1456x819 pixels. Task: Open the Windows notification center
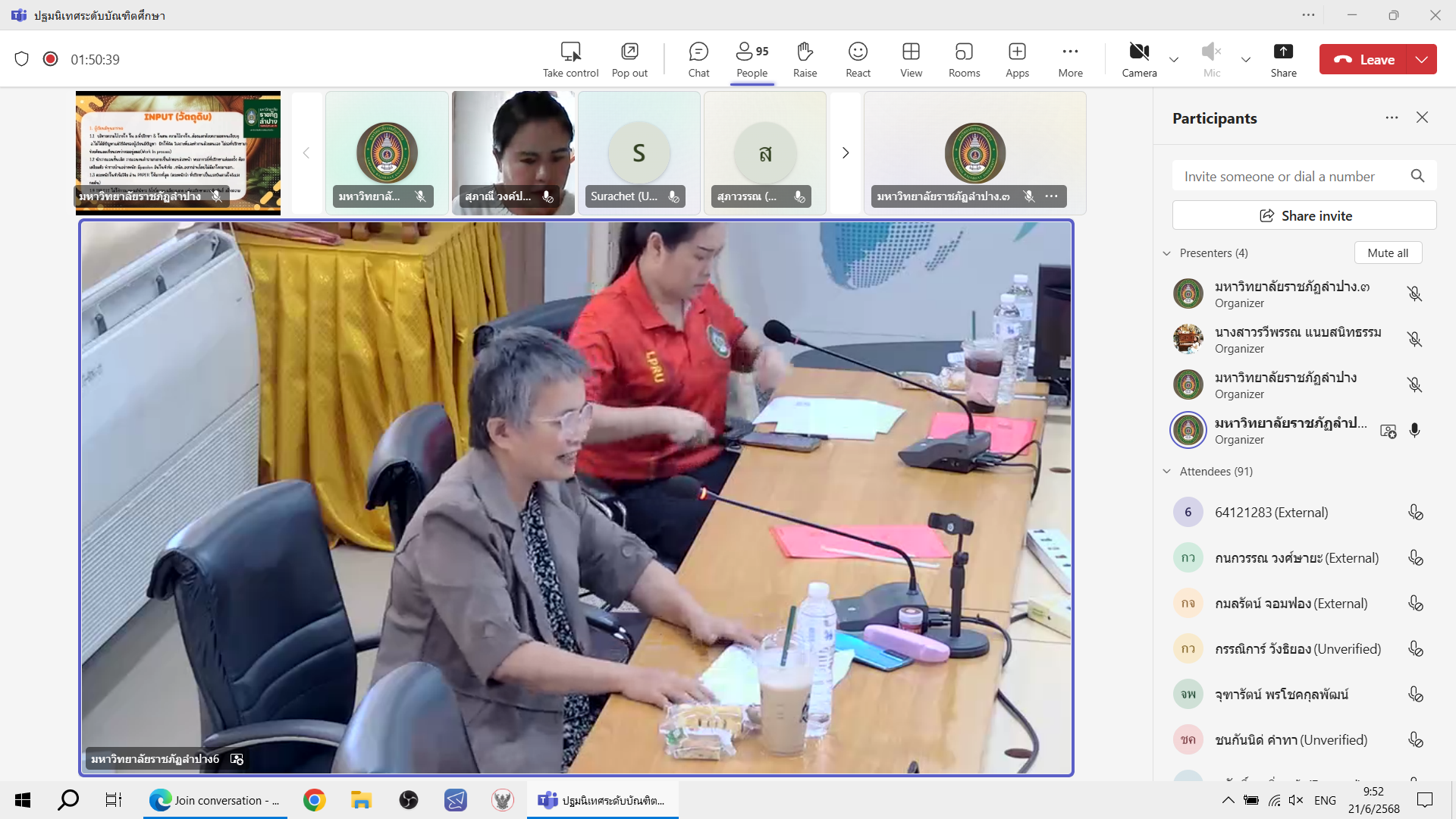tap(1425, 800)
